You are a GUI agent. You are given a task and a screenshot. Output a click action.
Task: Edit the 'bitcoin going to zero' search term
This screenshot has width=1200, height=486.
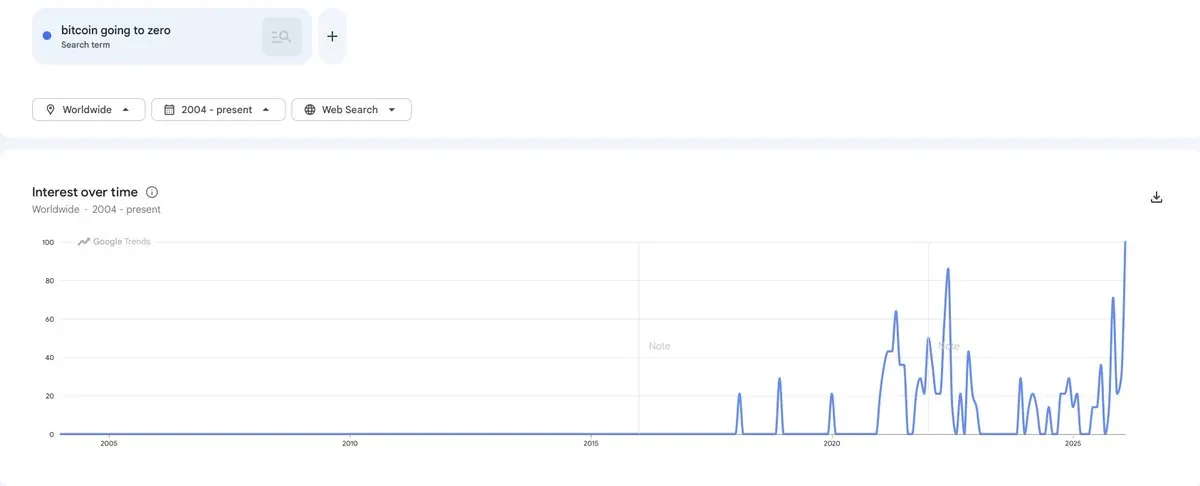(116, 31)
